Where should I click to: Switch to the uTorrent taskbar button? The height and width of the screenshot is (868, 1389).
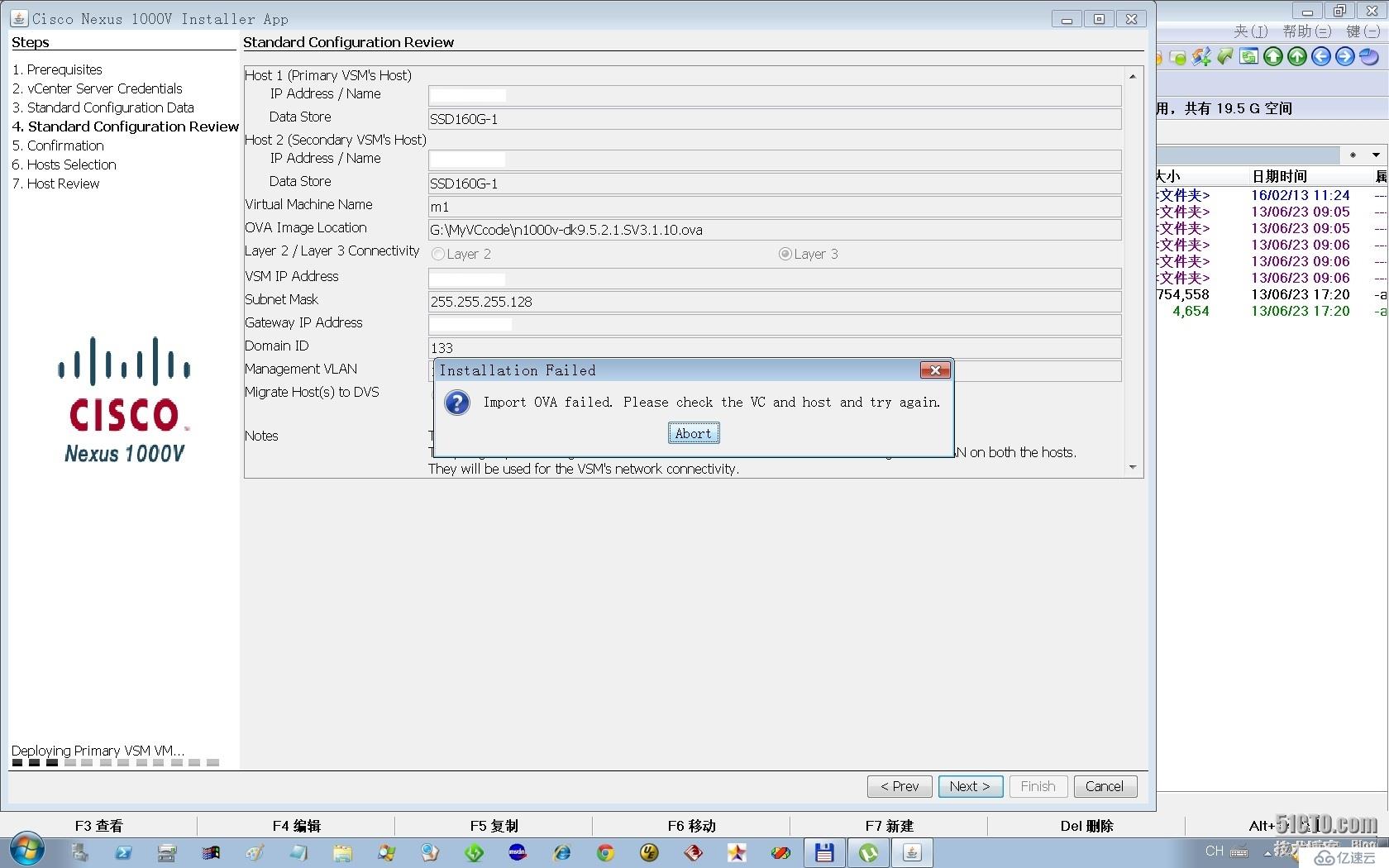coord(868,852)
